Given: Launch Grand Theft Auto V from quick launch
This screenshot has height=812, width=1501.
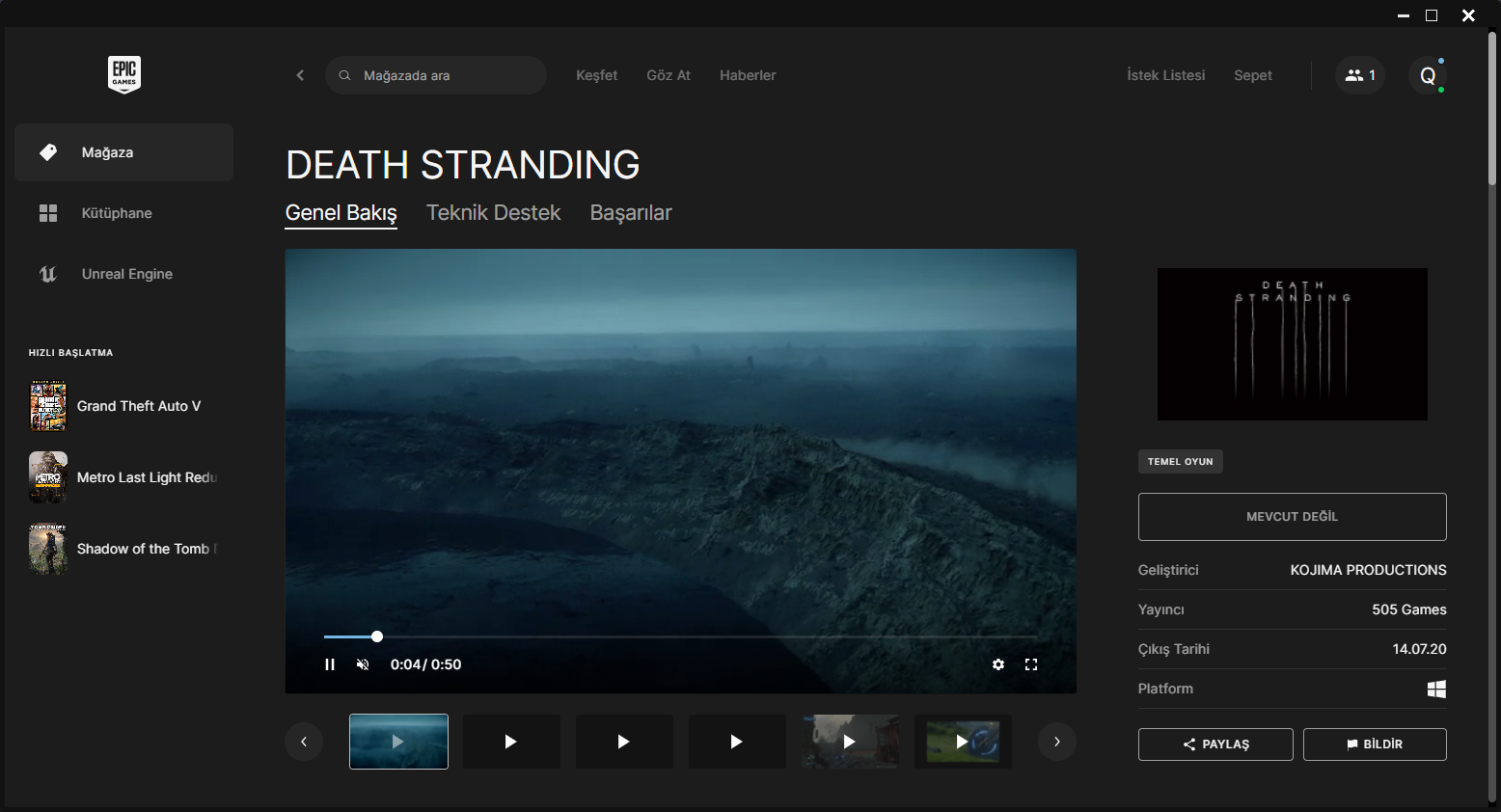Looking at the screenshot, I should click(x=123, y=406).
